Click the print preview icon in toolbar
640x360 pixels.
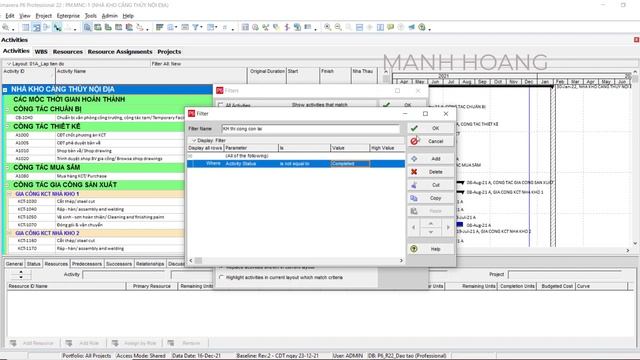pyautogui.click(x=6, y=27)
